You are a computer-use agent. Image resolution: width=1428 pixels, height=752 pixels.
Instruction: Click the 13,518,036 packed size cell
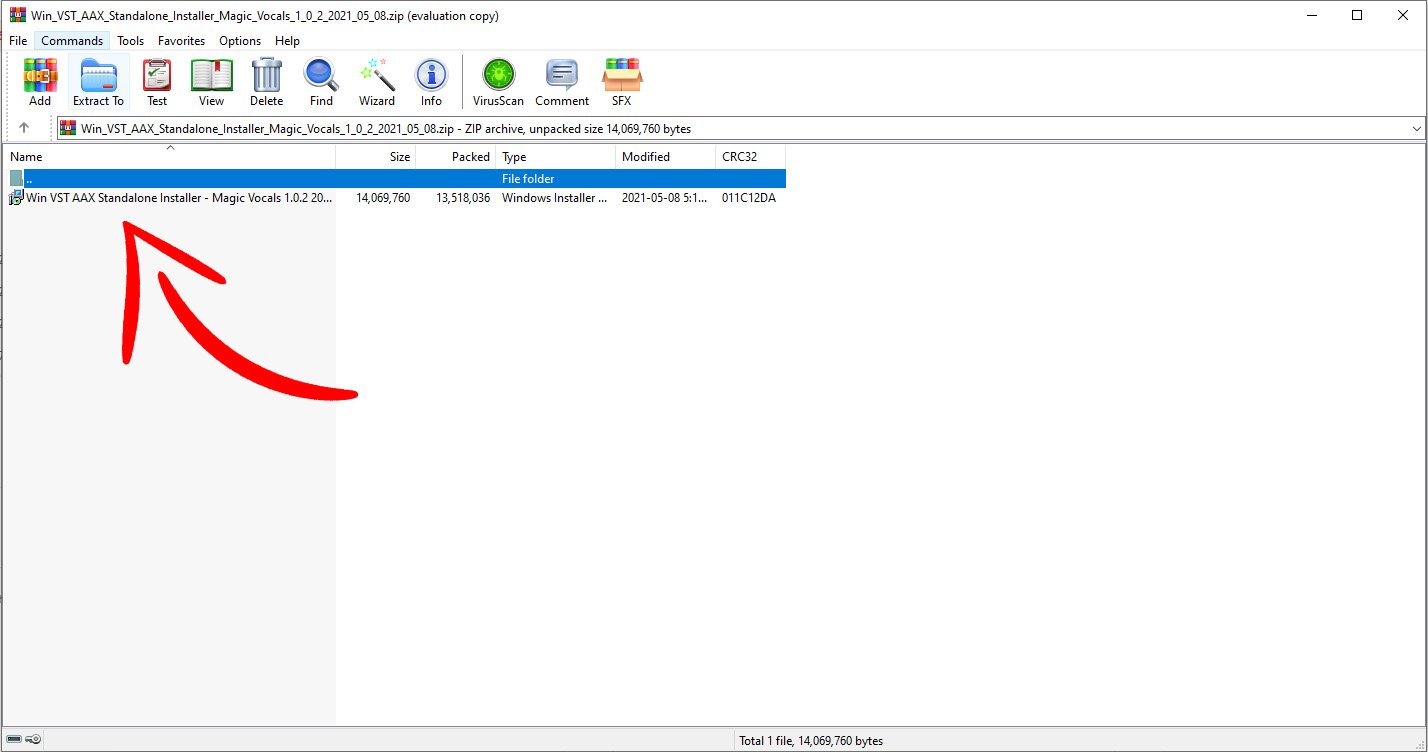point(463,198)
